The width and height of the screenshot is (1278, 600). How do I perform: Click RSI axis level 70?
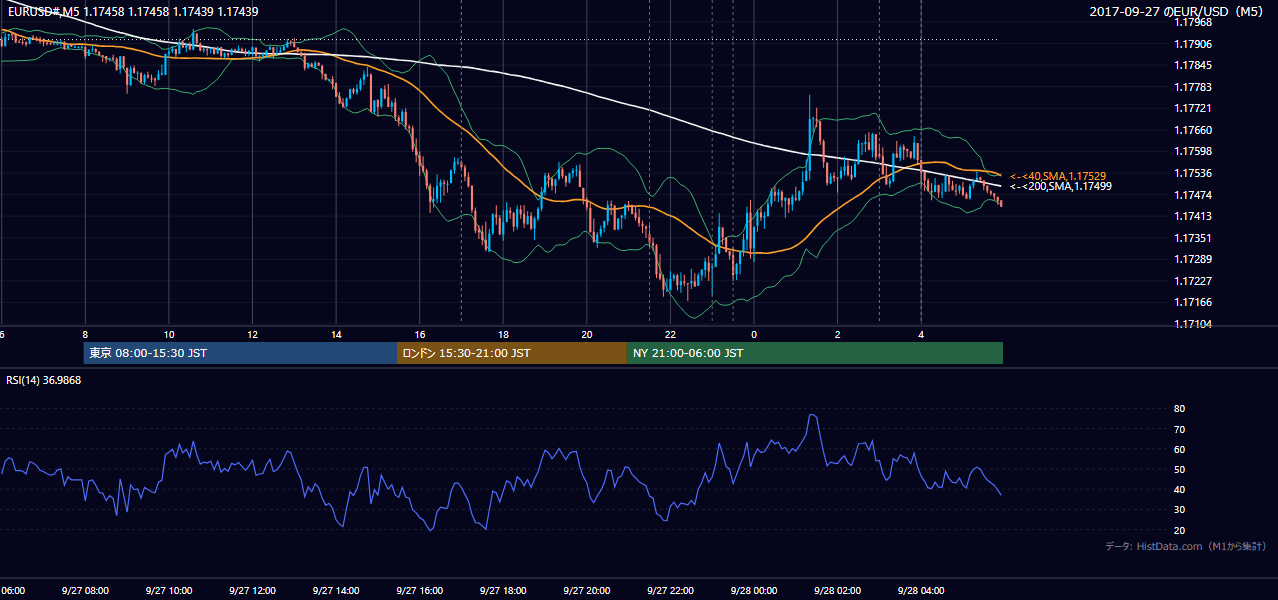[x=1180, y=429]
